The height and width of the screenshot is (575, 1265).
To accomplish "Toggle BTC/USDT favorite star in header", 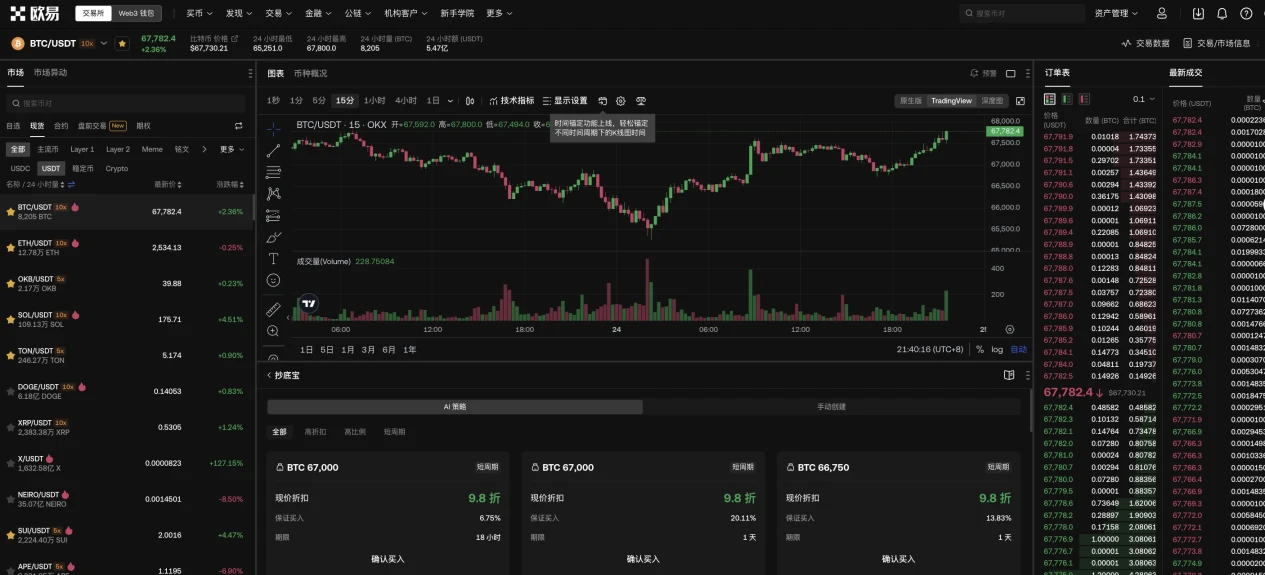I will [122, 44].
